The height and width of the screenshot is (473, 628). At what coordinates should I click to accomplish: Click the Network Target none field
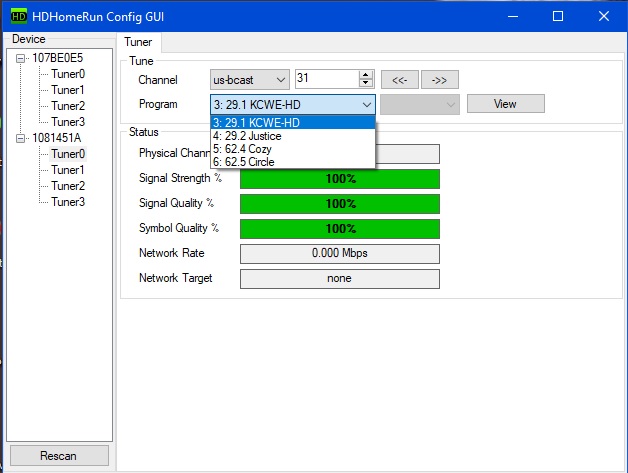(x=340, y=279)
